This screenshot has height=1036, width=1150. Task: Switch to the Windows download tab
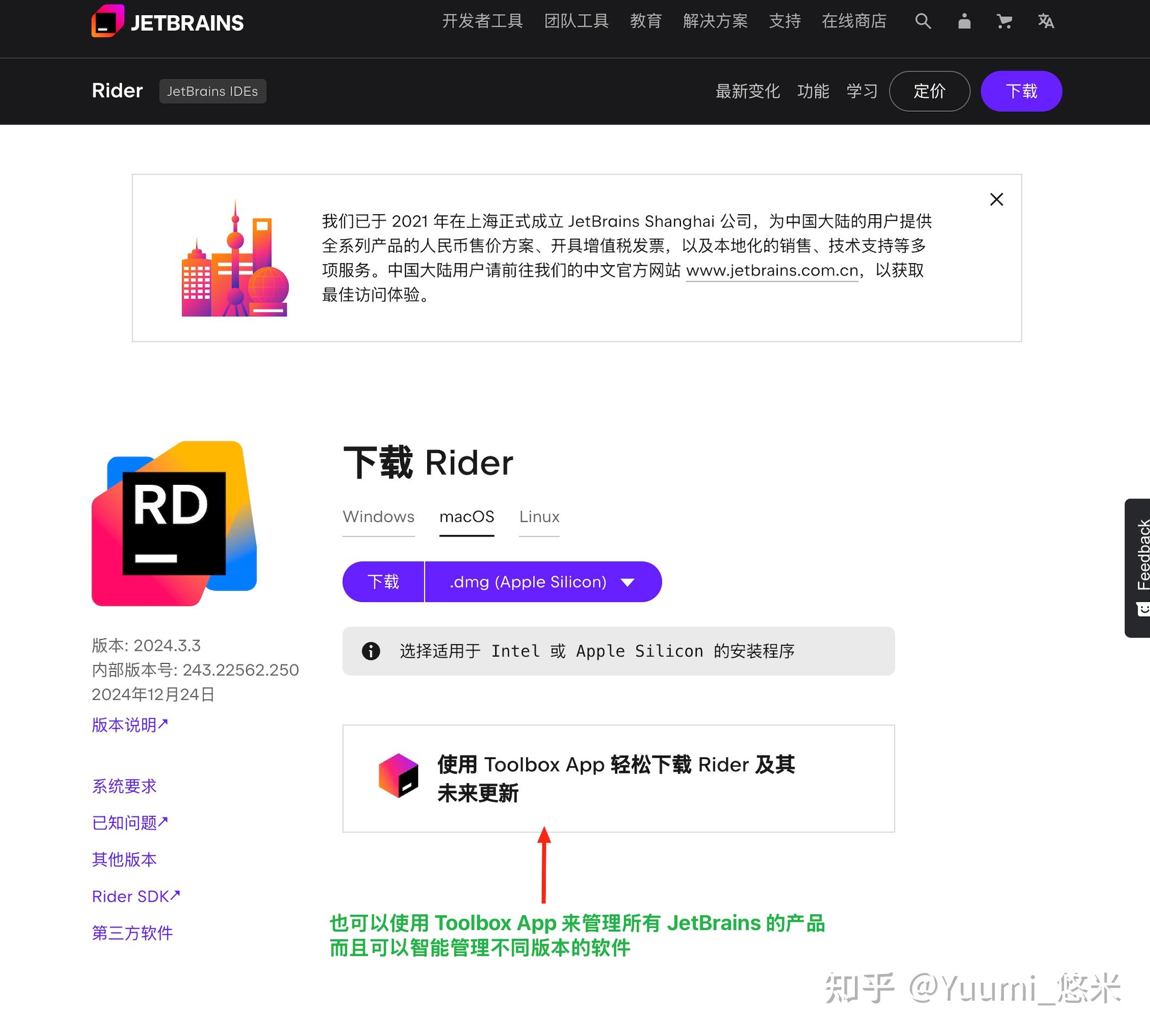378,517
